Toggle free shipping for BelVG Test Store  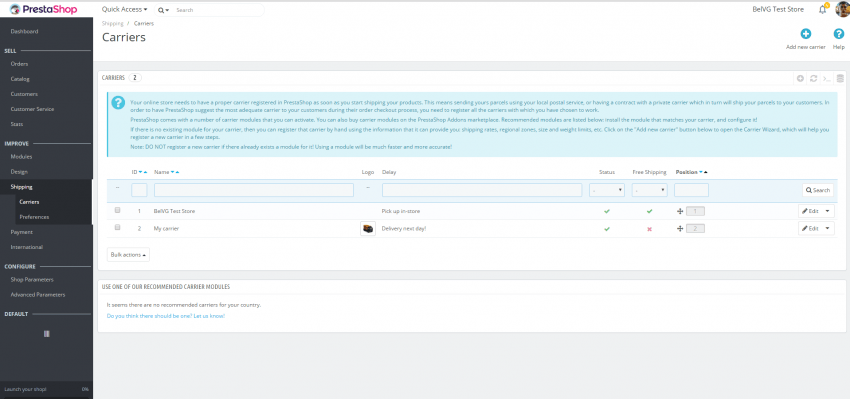tap(649, 211)
